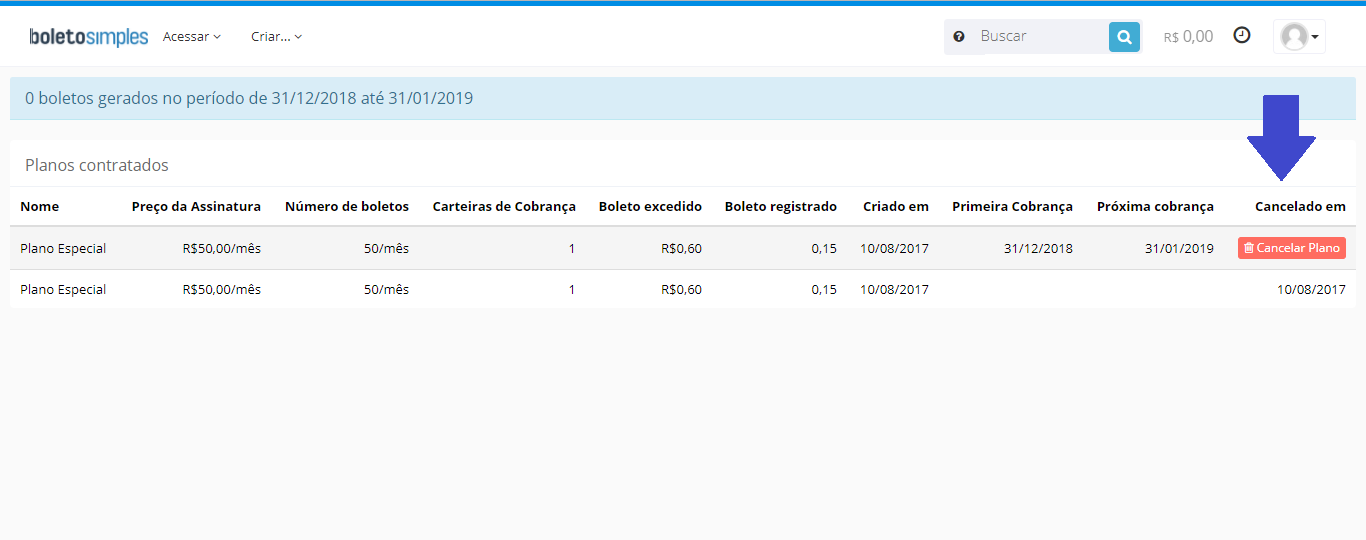1366x540 pixels.
Task: Click the 10/08/2017 cancellation date
Action: pyautogui.click(x=1311, y=290)
